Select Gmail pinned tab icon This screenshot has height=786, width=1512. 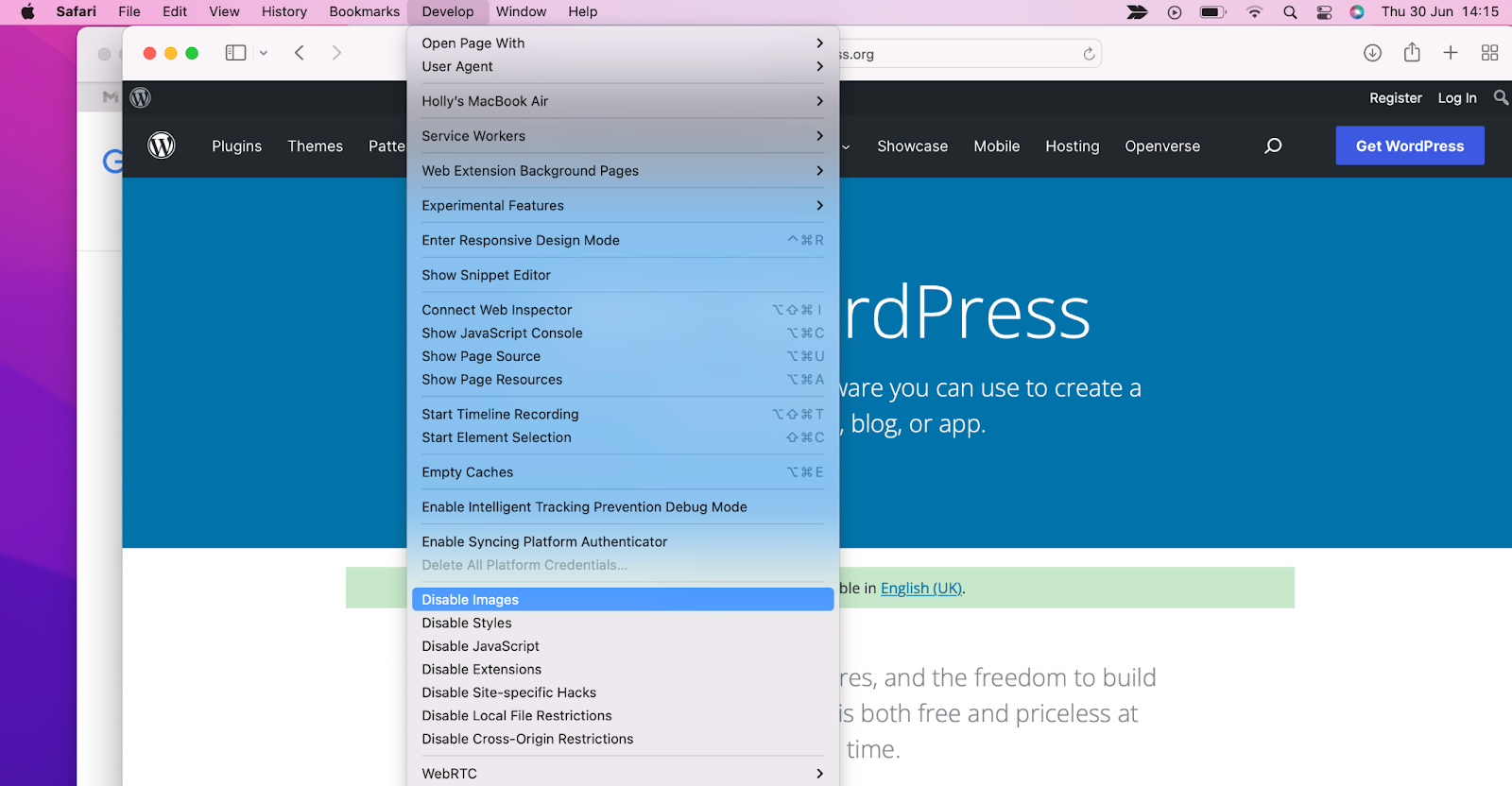111,97
